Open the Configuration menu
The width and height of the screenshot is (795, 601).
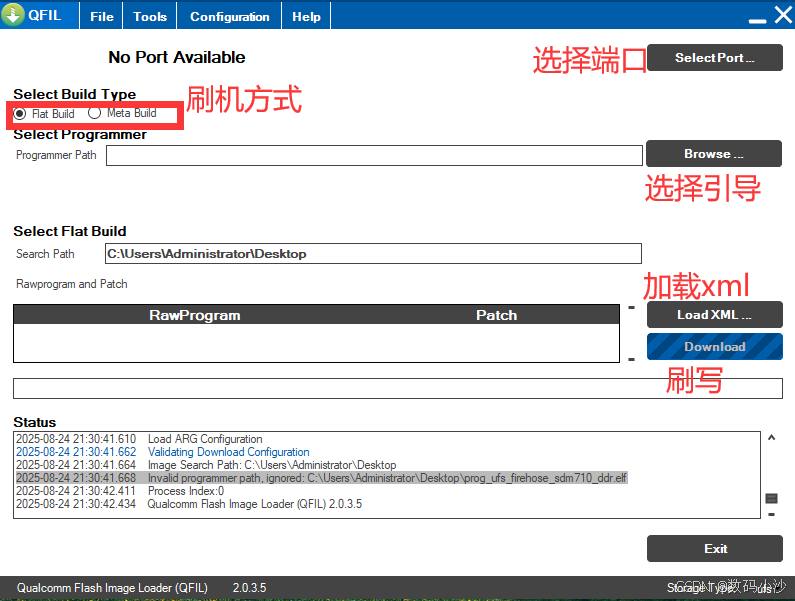tap(229, 16)
